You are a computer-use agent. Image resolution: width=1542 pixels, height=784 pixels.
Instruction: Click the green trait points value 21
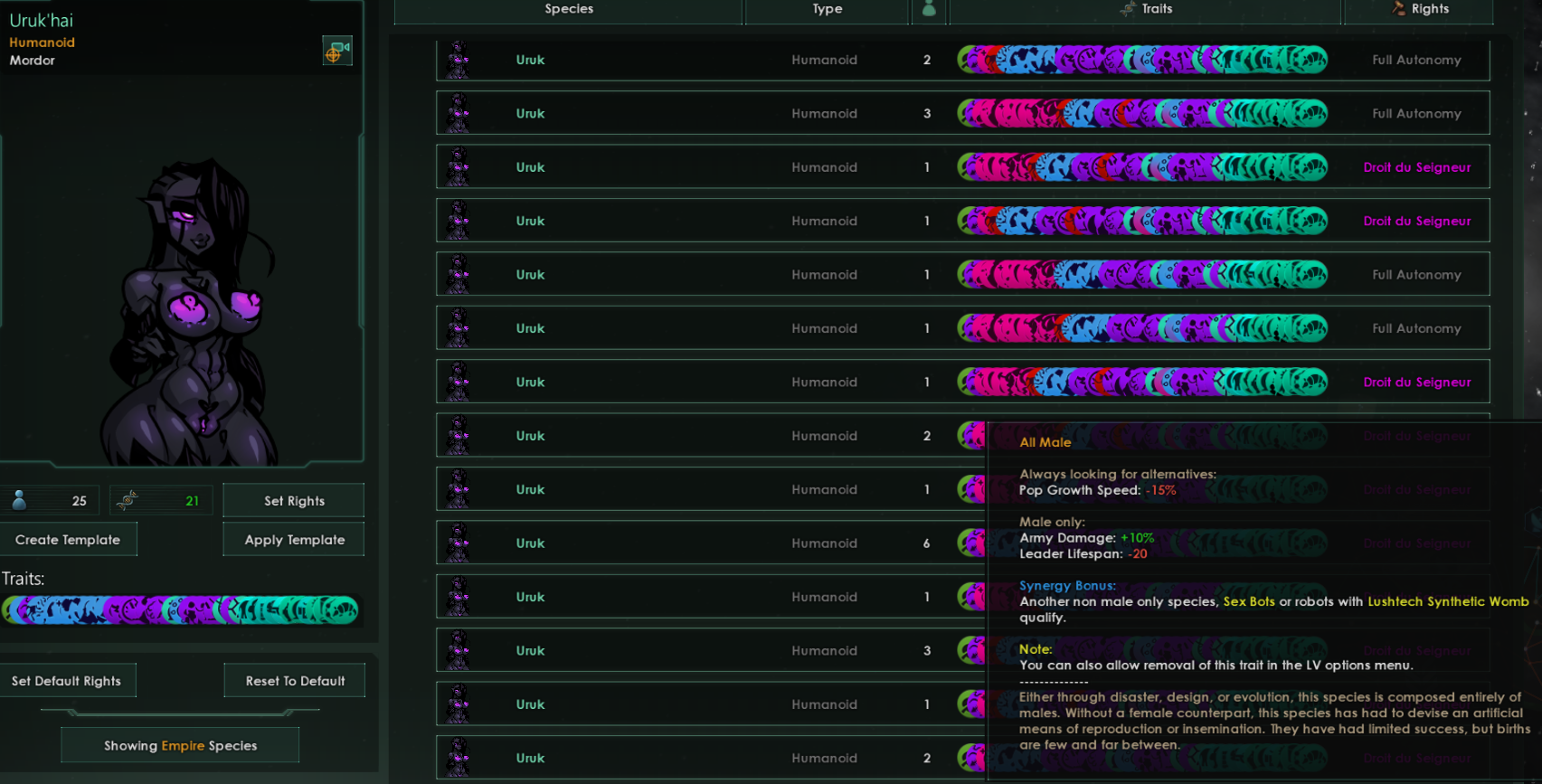[192, 501]
